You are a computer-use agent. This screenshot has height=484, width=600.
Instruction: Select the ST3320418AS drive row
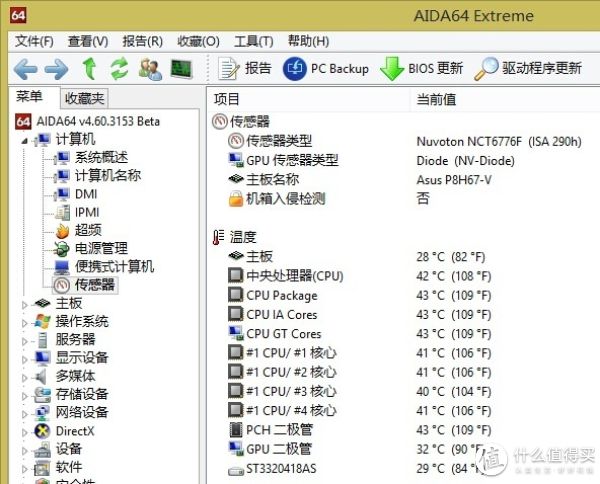(405, 468)
